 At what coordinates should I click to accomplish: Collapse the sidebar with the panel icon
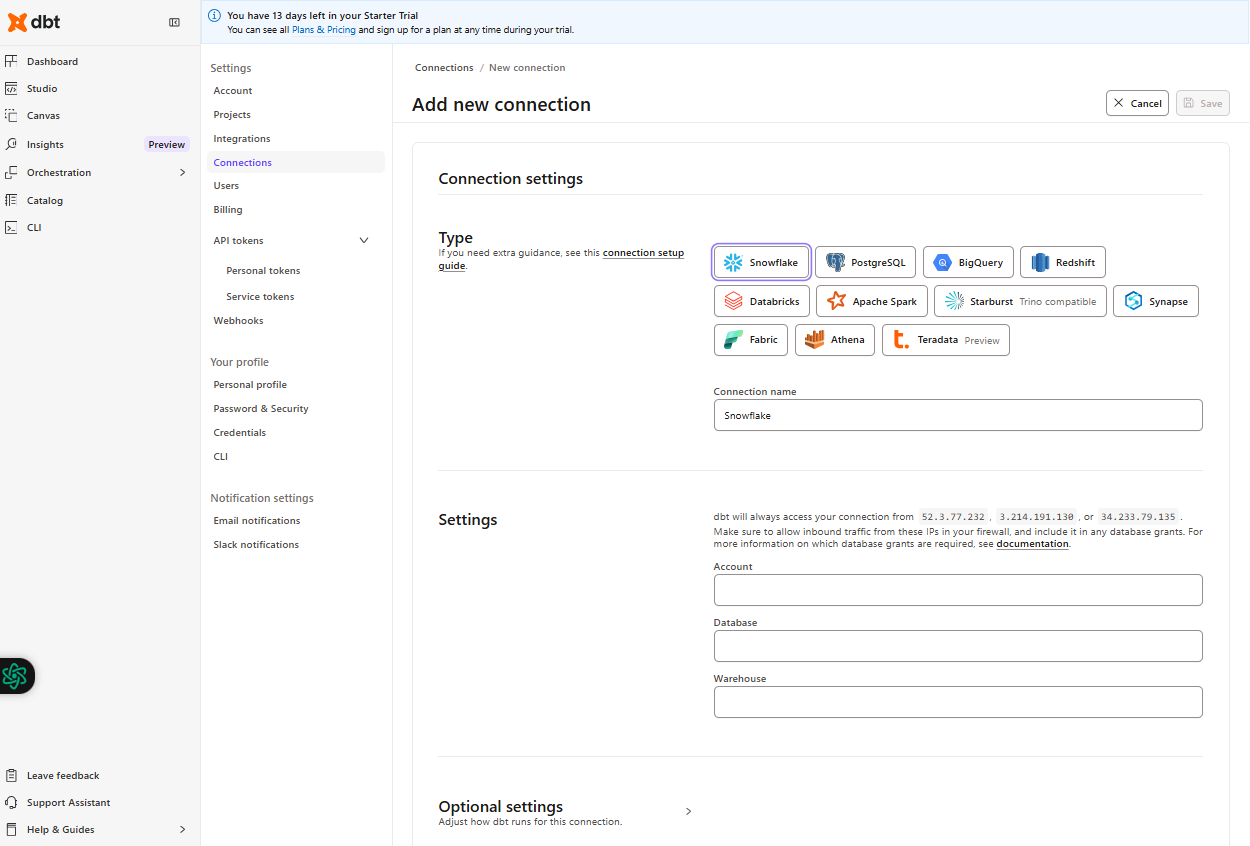(174, 22)
